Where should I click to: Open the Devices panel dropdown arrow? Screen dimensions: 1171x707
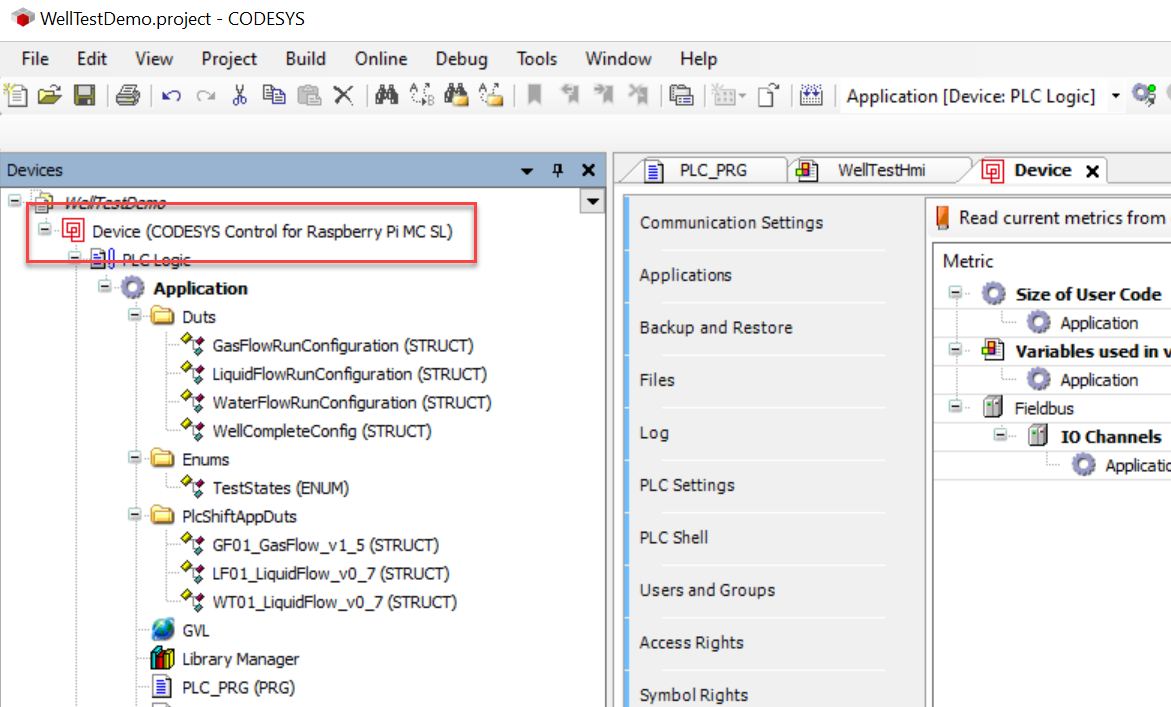pos(527,171)
